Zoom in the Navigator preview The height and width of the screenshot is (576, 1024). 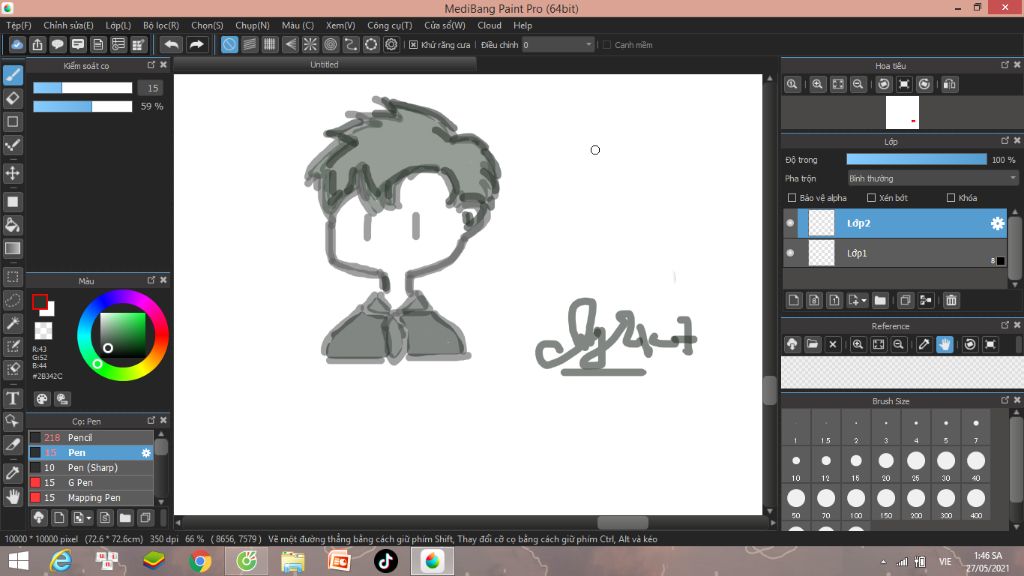(x=817, y=84)
